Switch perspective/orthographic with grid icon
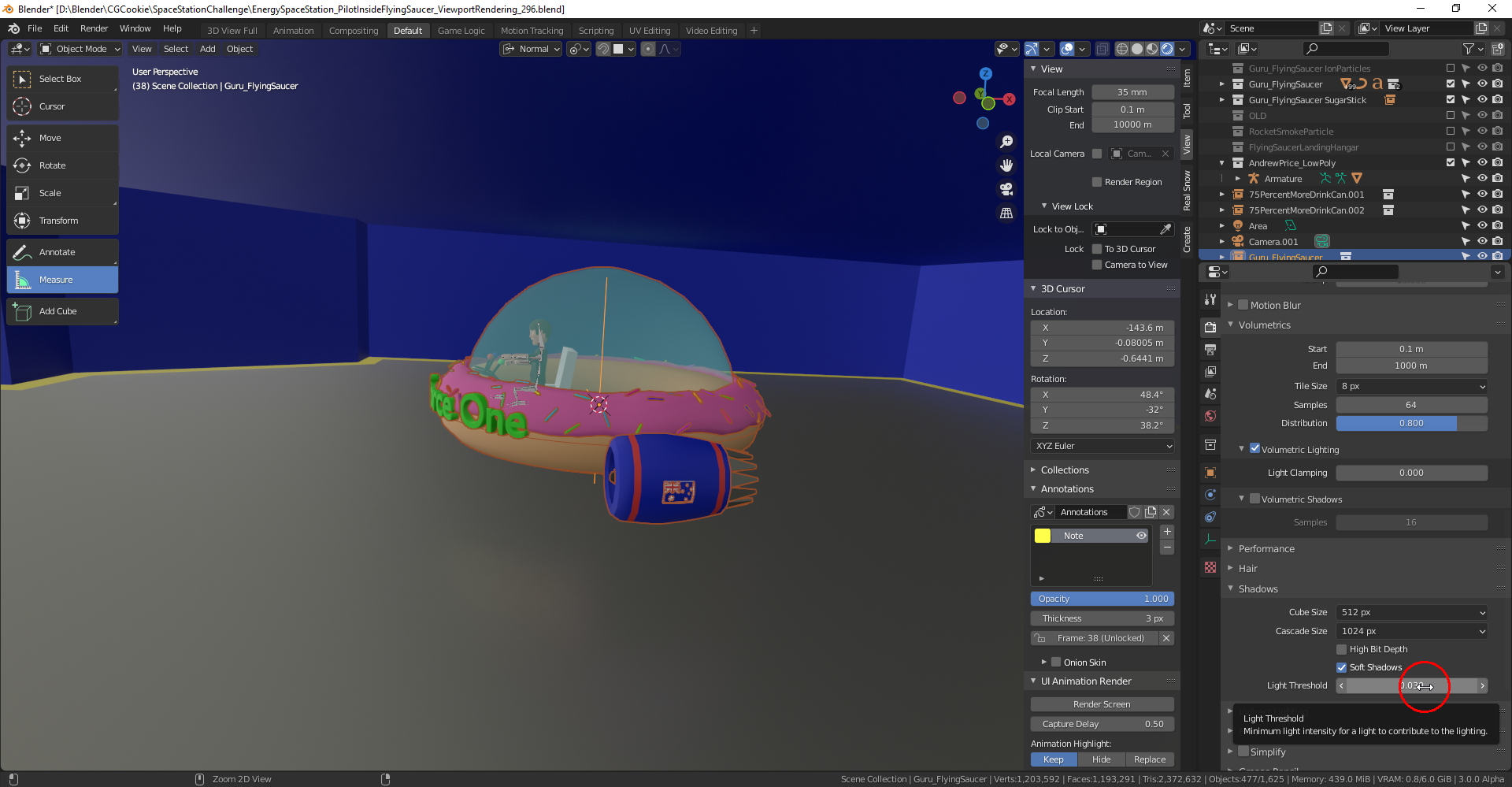Image resolution: width=1512 pixels, height=787 pixels. click(x=1006, y=213)
